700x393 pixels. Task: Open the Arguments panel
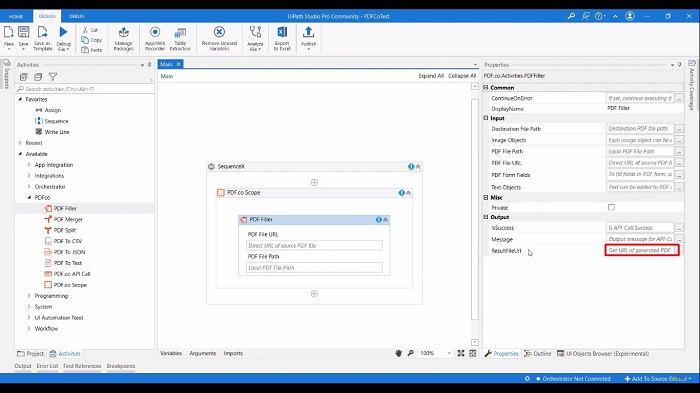click(203, 353)
